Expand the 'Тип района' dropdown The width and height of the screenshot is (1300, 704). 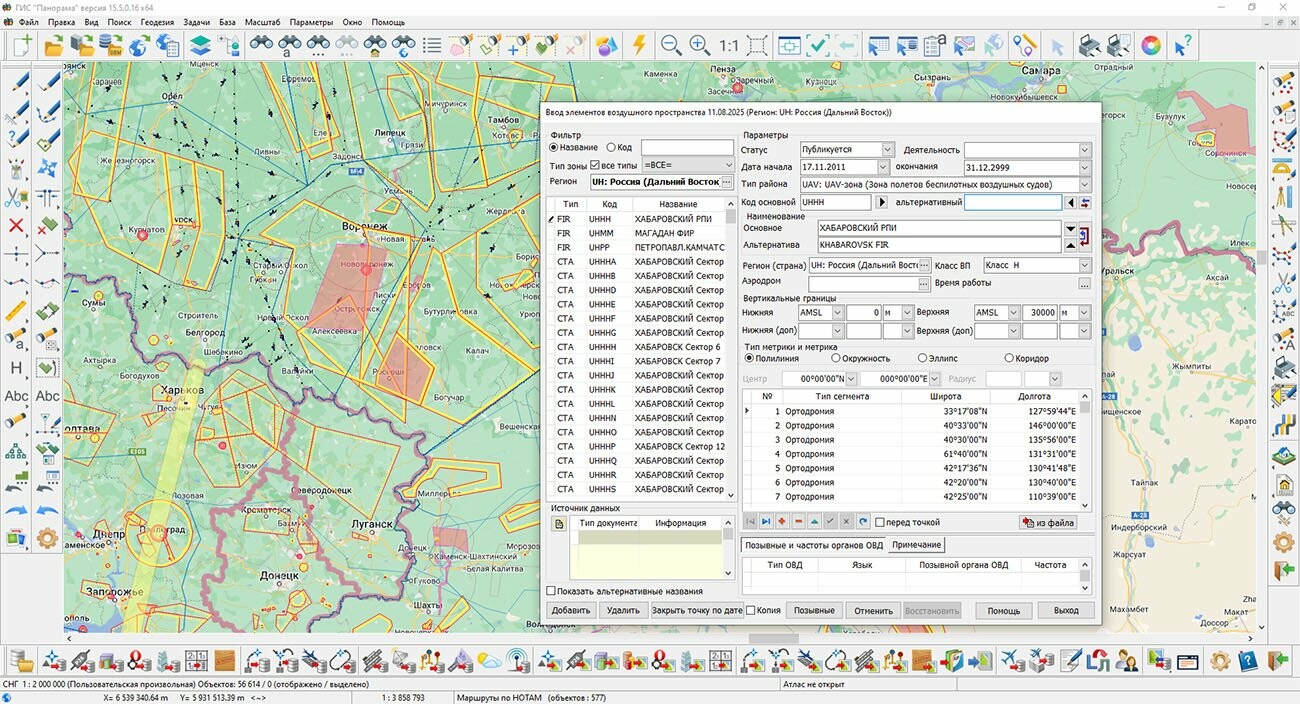click(x=1084, y=185)
